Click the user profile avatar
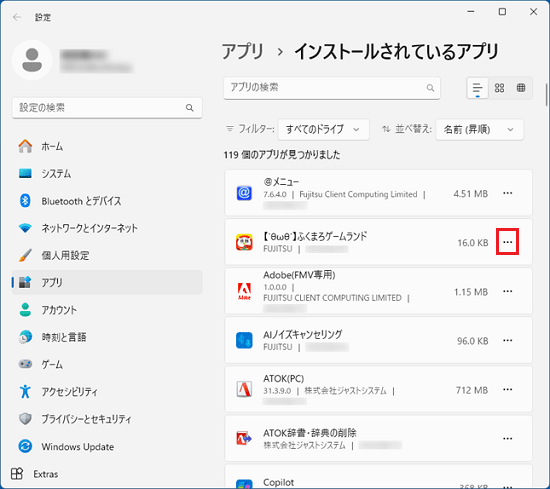This screenshot has width=550, height=489. pos(32,60)
